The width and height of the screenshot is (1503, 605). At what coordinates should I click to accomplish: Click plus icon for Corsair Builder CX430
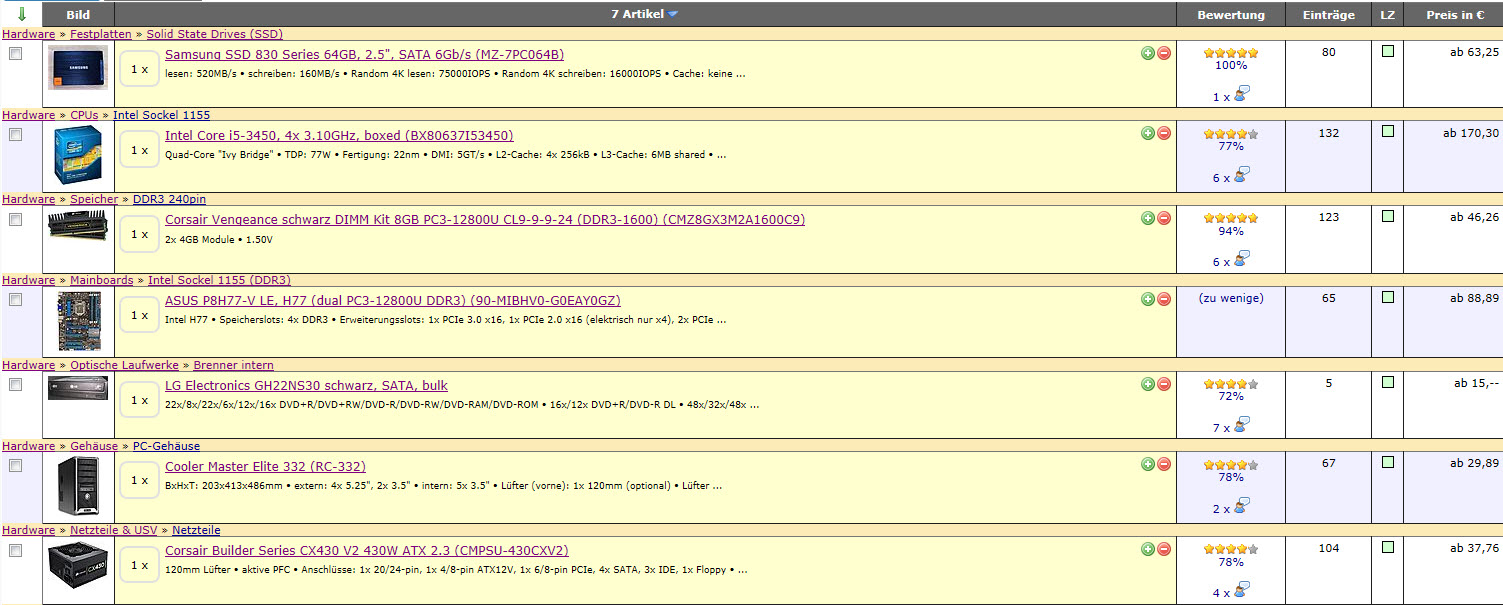pyautogui.click(x=1148, y=549)
